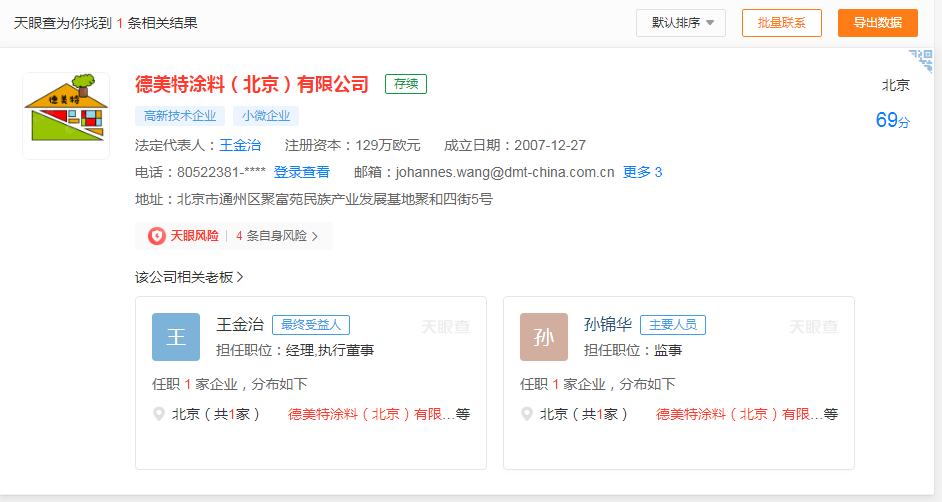Viewport: 942px width, 502px height.
Task: Click the 存续 status tag
Action: (406, 84)
